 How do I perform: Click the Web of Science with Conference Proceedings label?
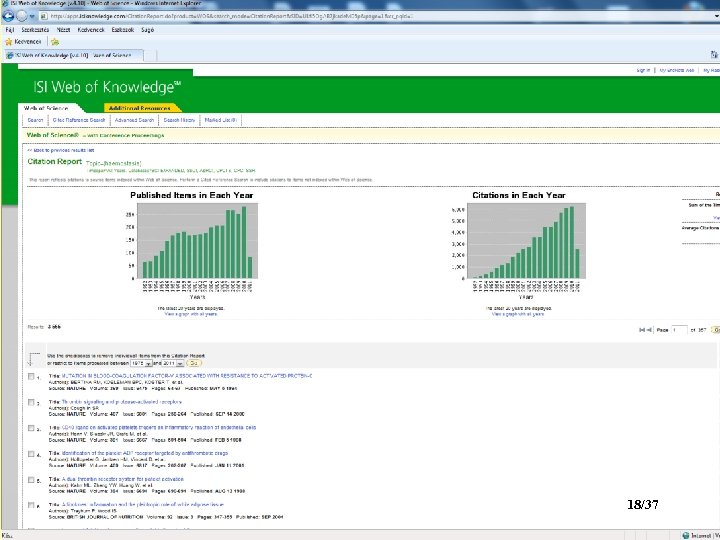(95, 135)
